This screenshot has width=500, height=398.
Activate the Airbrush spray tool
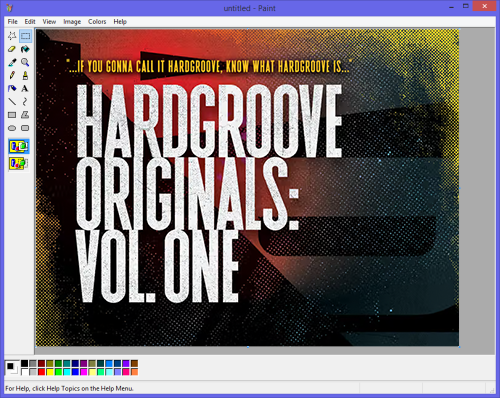(x=12, y=89)
